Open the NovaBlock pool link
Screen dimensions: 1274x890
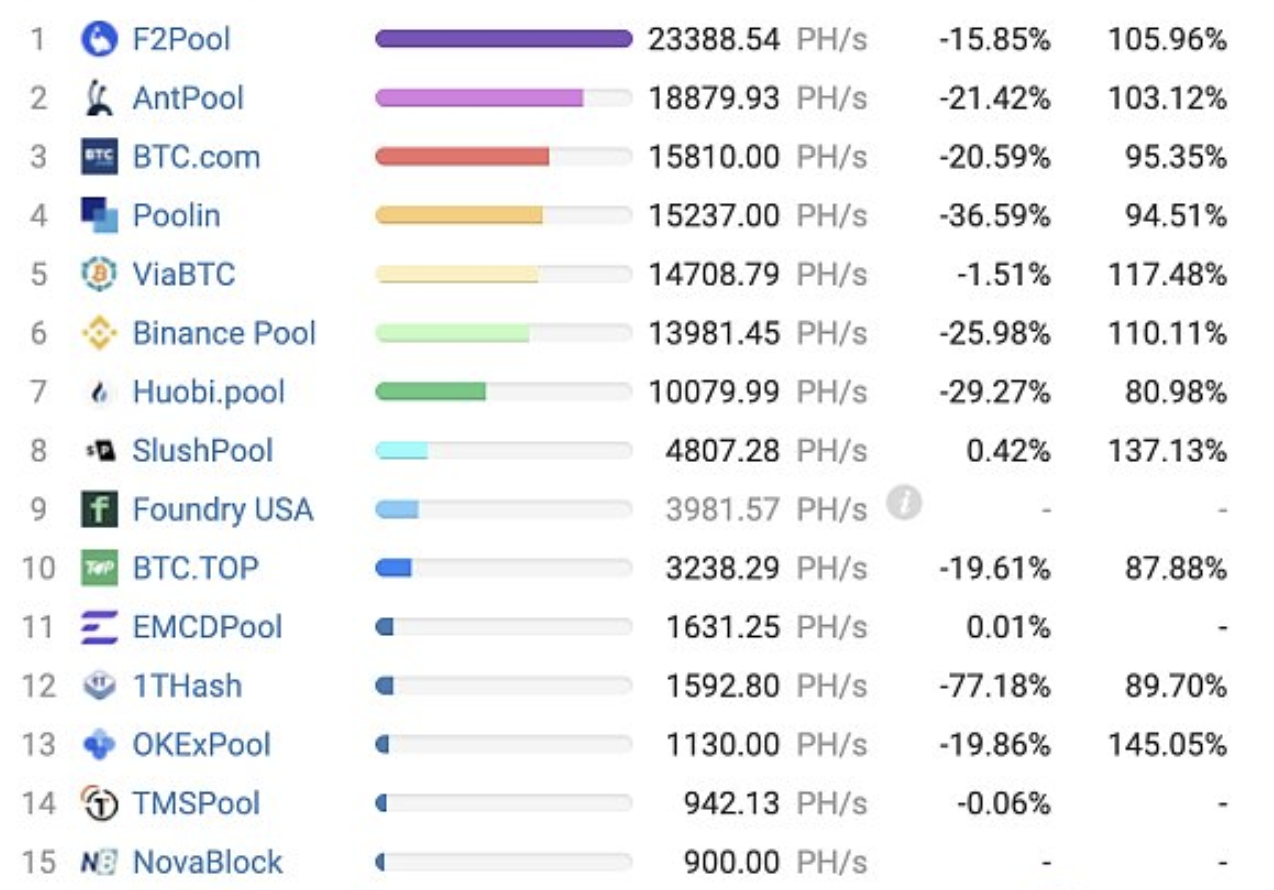(x=208, y=862)
